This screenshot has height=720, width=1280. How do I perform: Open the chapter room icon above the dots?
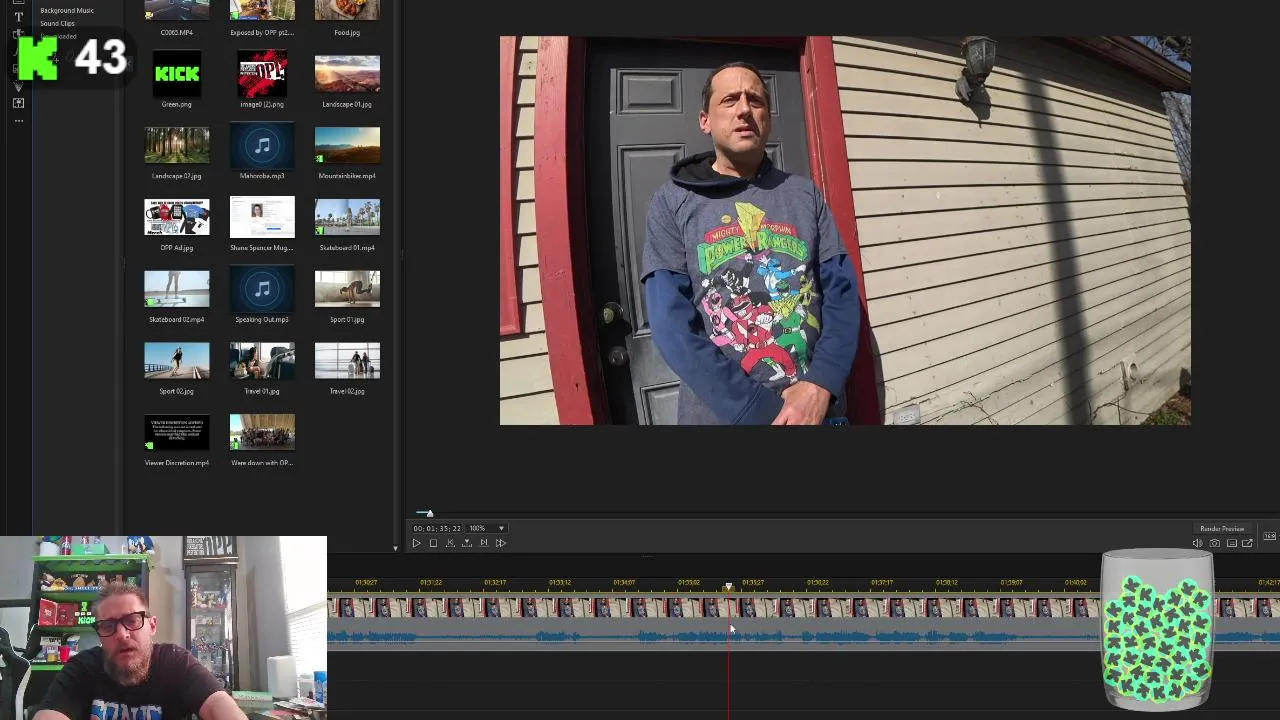tap(18, 103)
